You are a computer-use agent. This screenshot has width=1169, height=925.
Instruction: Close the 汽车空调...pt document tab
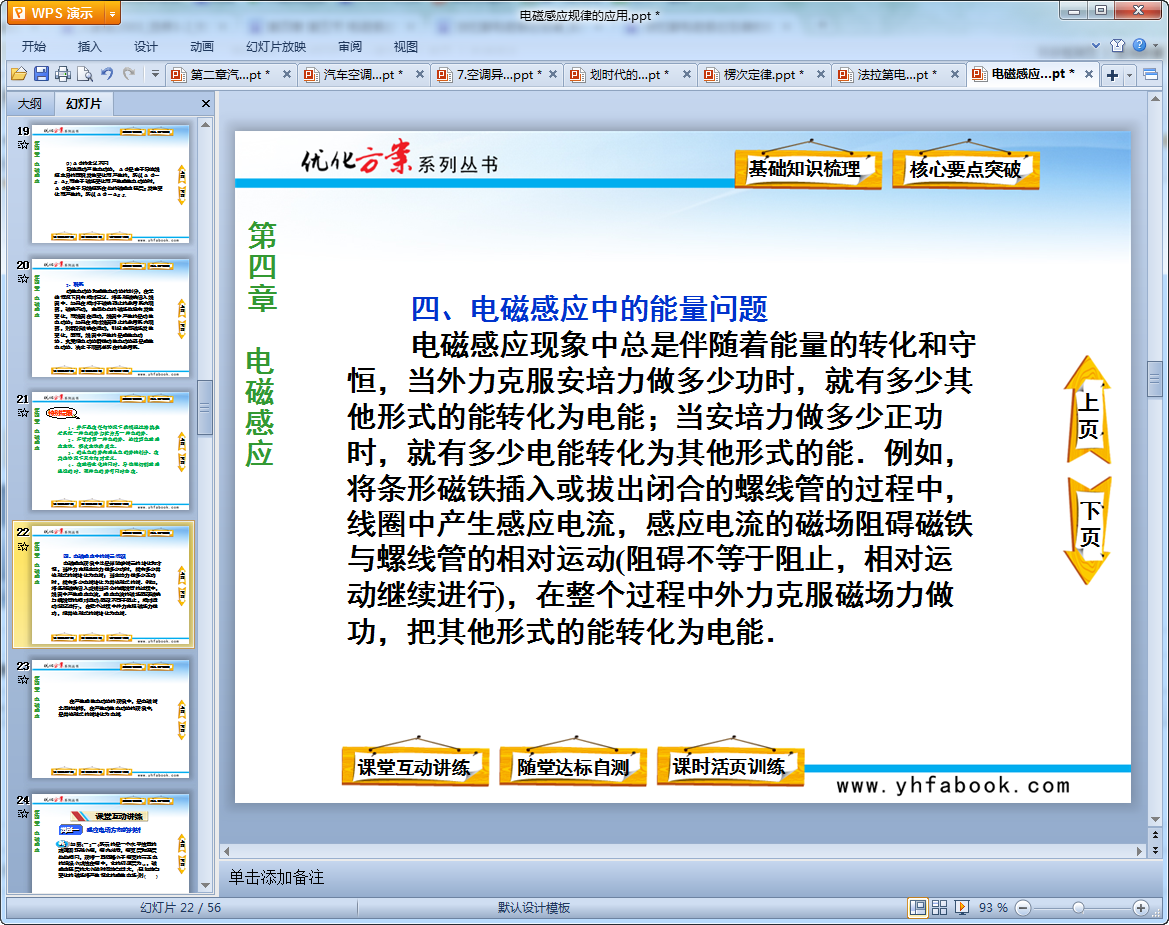(x=420, y=75)
